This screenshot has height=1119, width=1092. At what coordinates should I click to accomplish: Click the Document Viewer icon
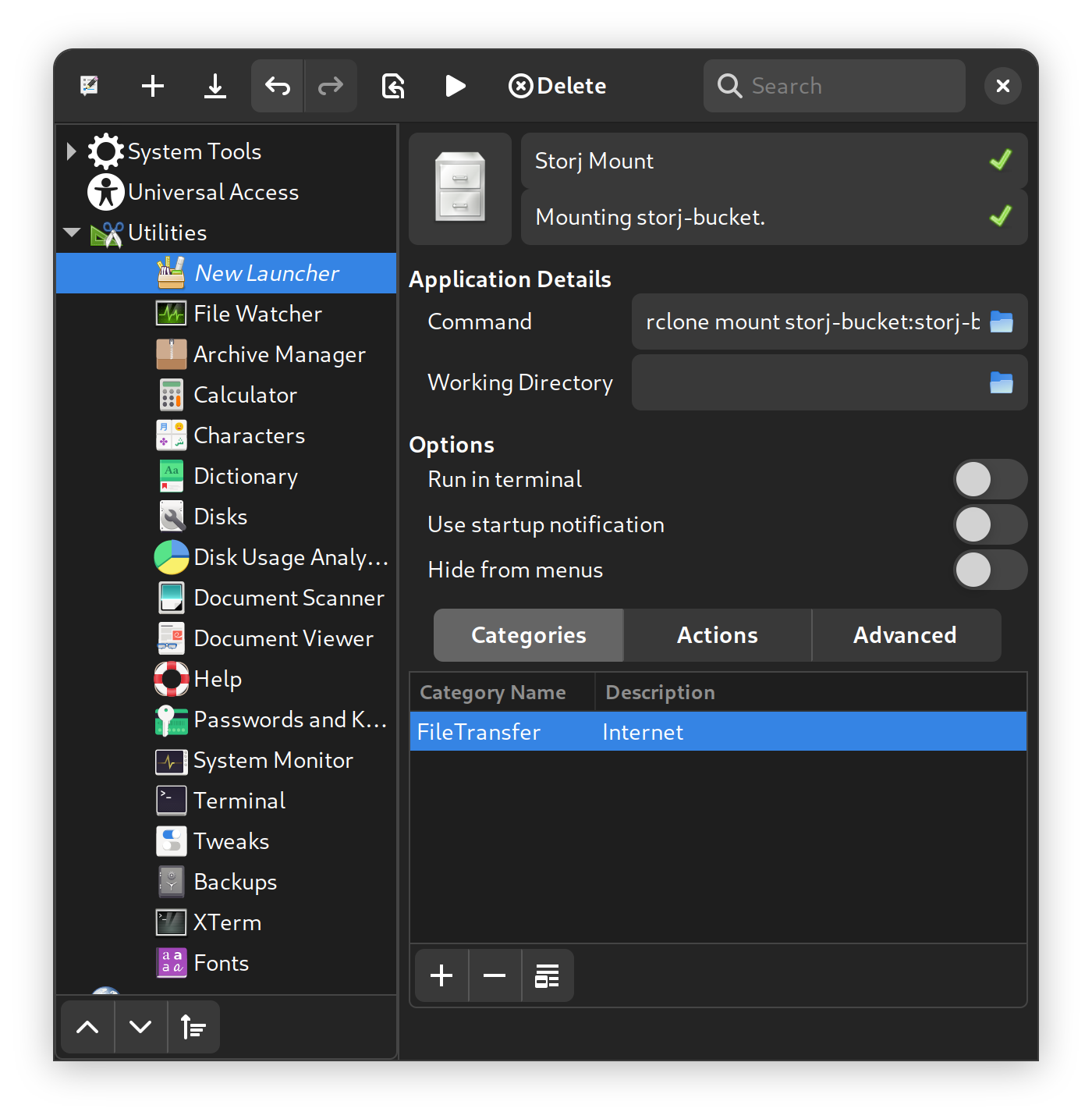point(172,638)
